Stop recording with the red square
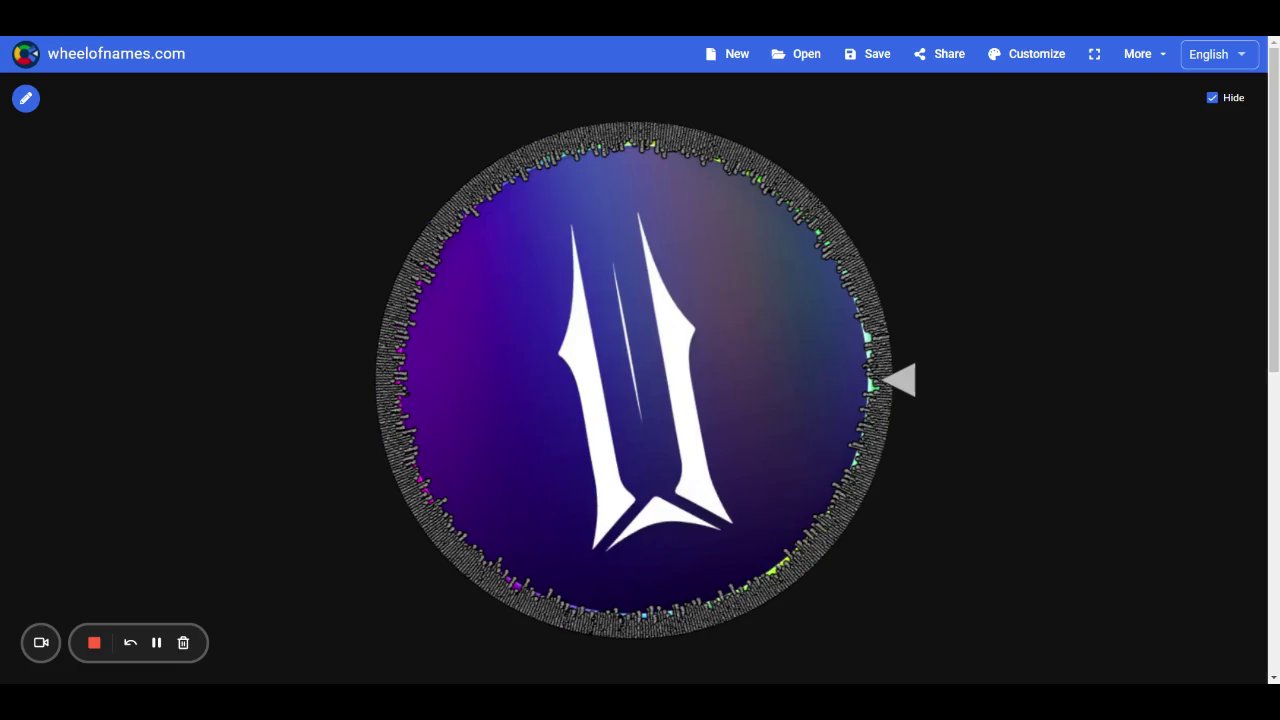Screen dimensions: 1280x720 94,643
